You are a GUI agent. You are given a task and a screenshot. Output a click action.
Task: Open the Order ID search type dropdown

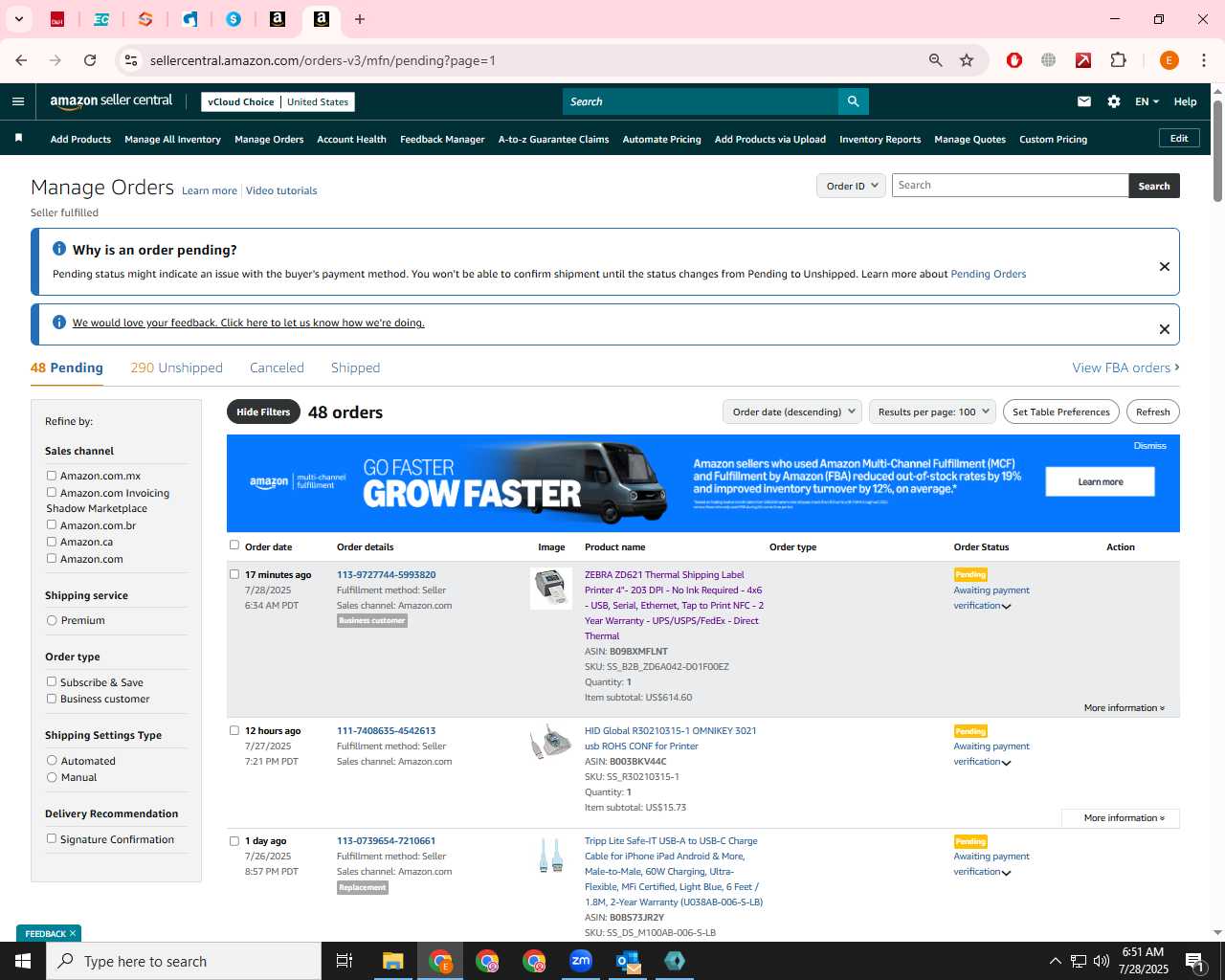tap(851, 186)
